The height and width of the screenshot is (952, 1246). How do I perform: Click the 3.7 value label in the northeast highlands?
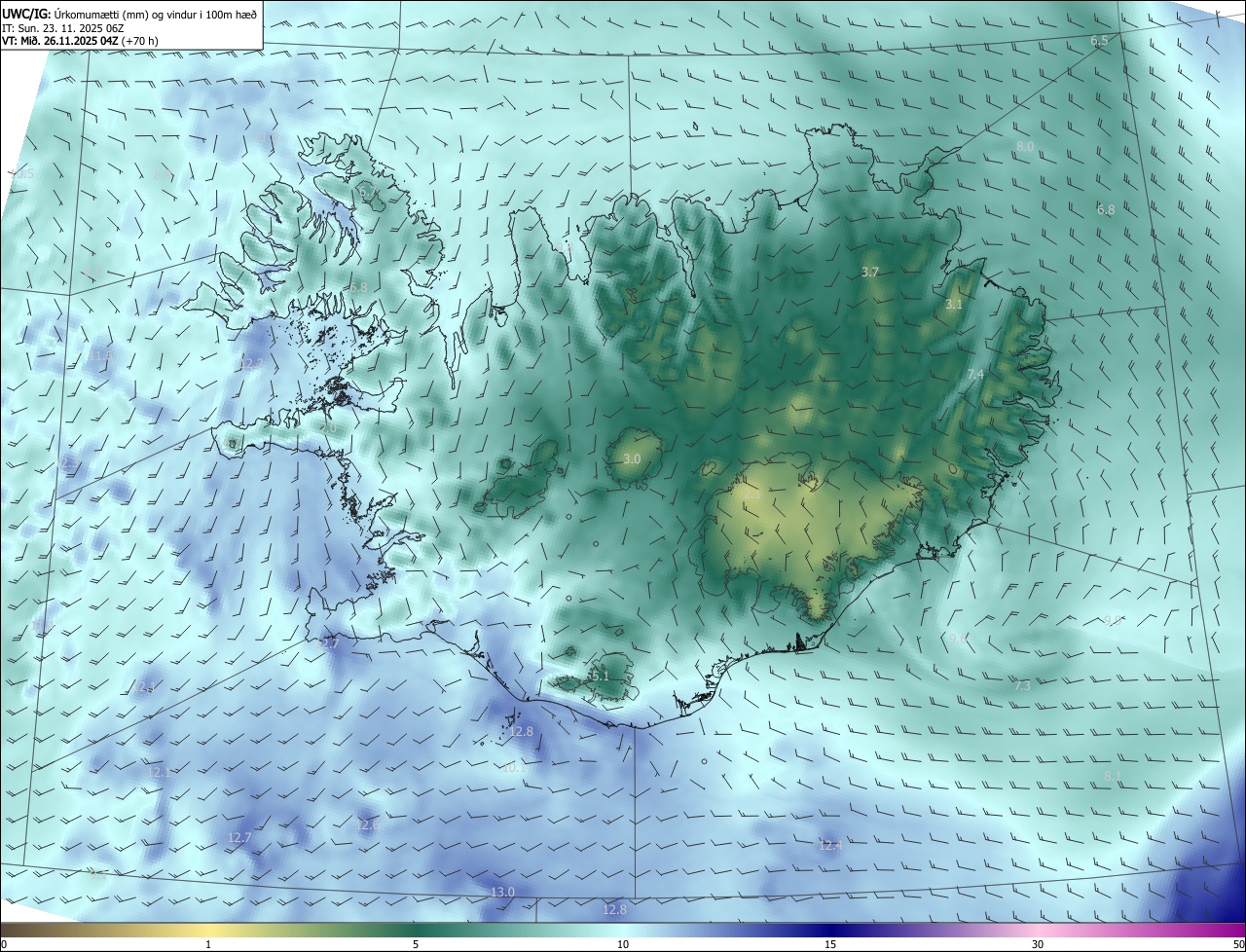870,273
